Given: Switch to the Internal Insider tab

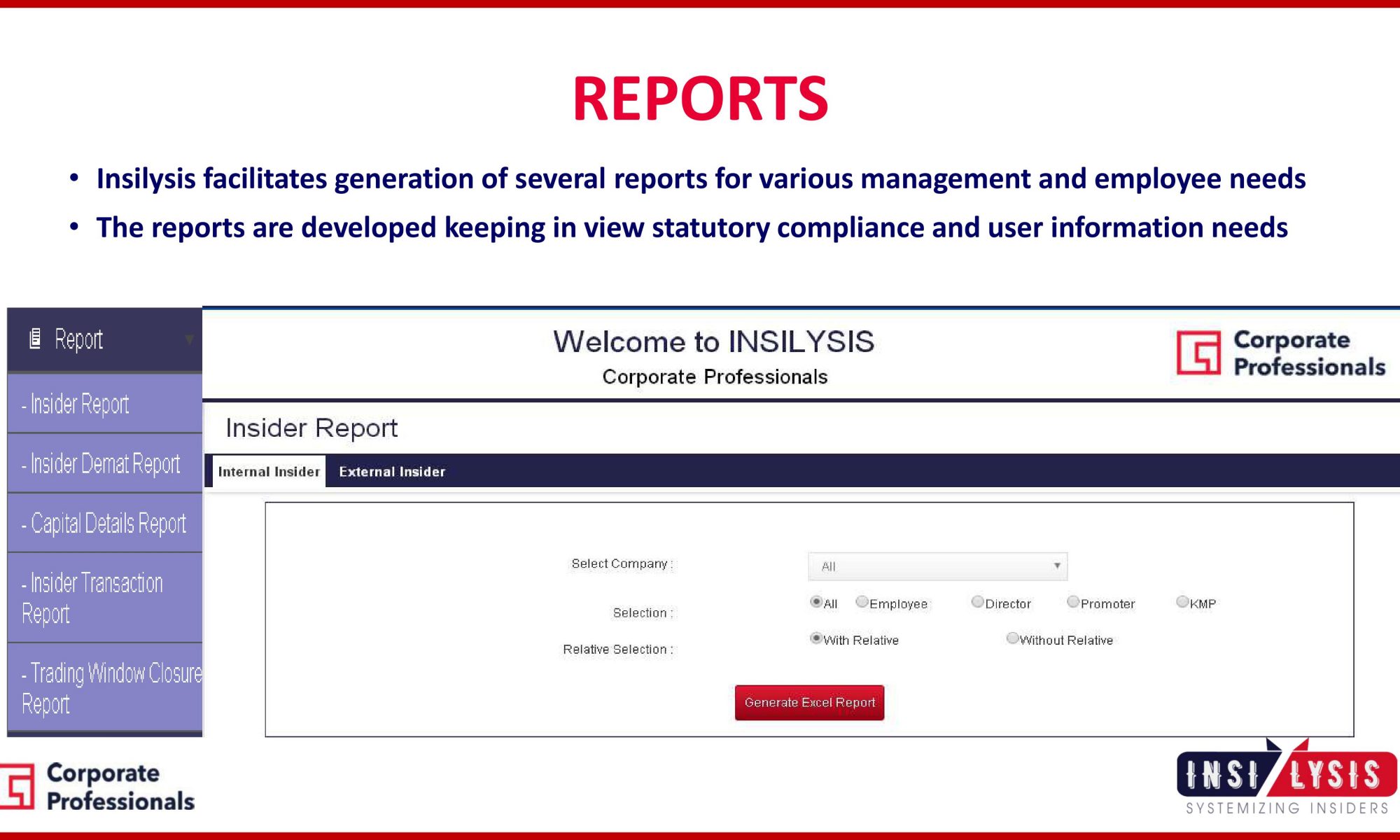Looking at the screenshot, I should coord(269,471).
